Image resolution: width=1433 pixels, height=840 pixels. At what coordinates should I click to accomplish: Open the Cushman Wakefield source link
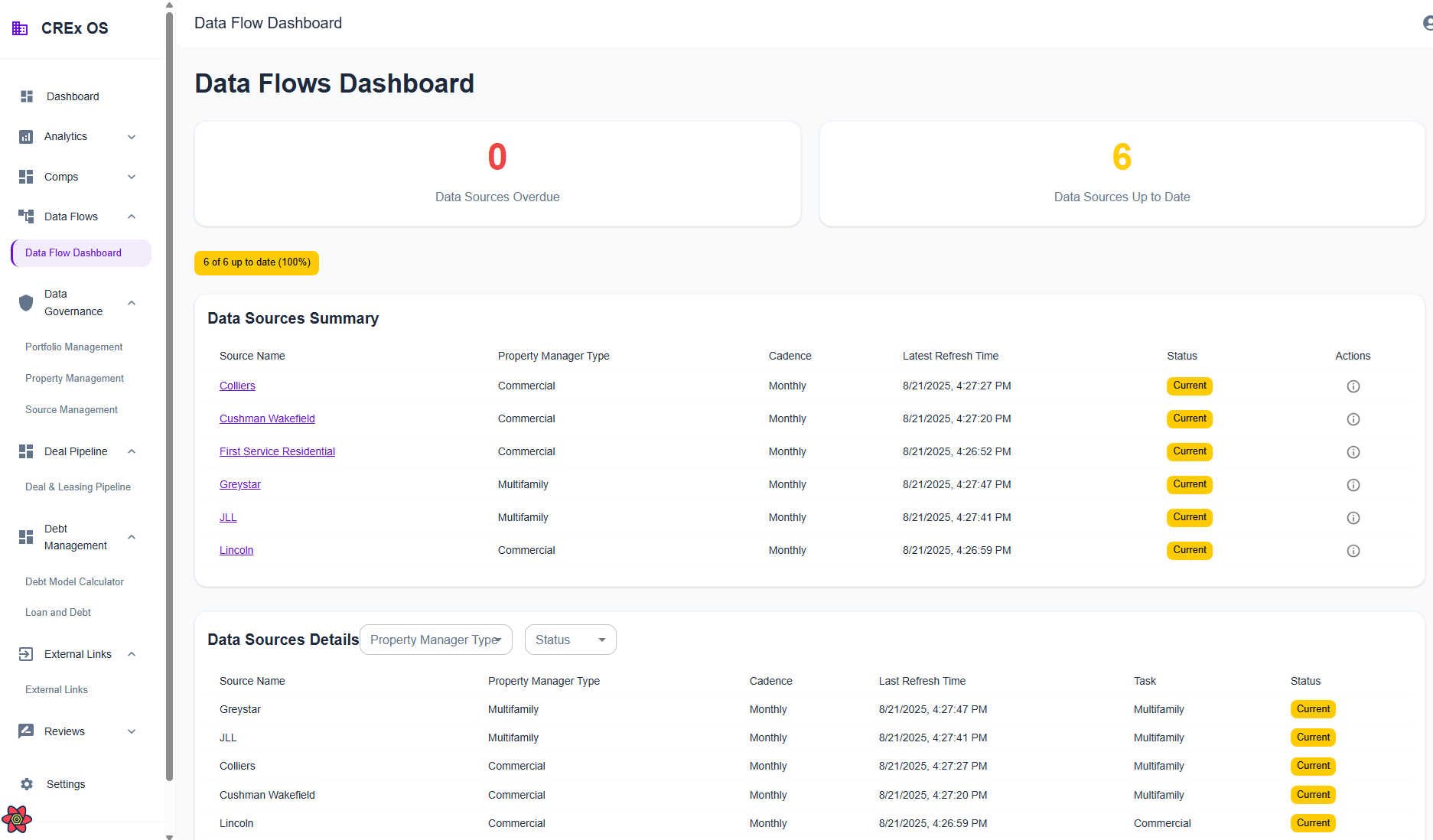pyautogui.click(x=267, y=418)
